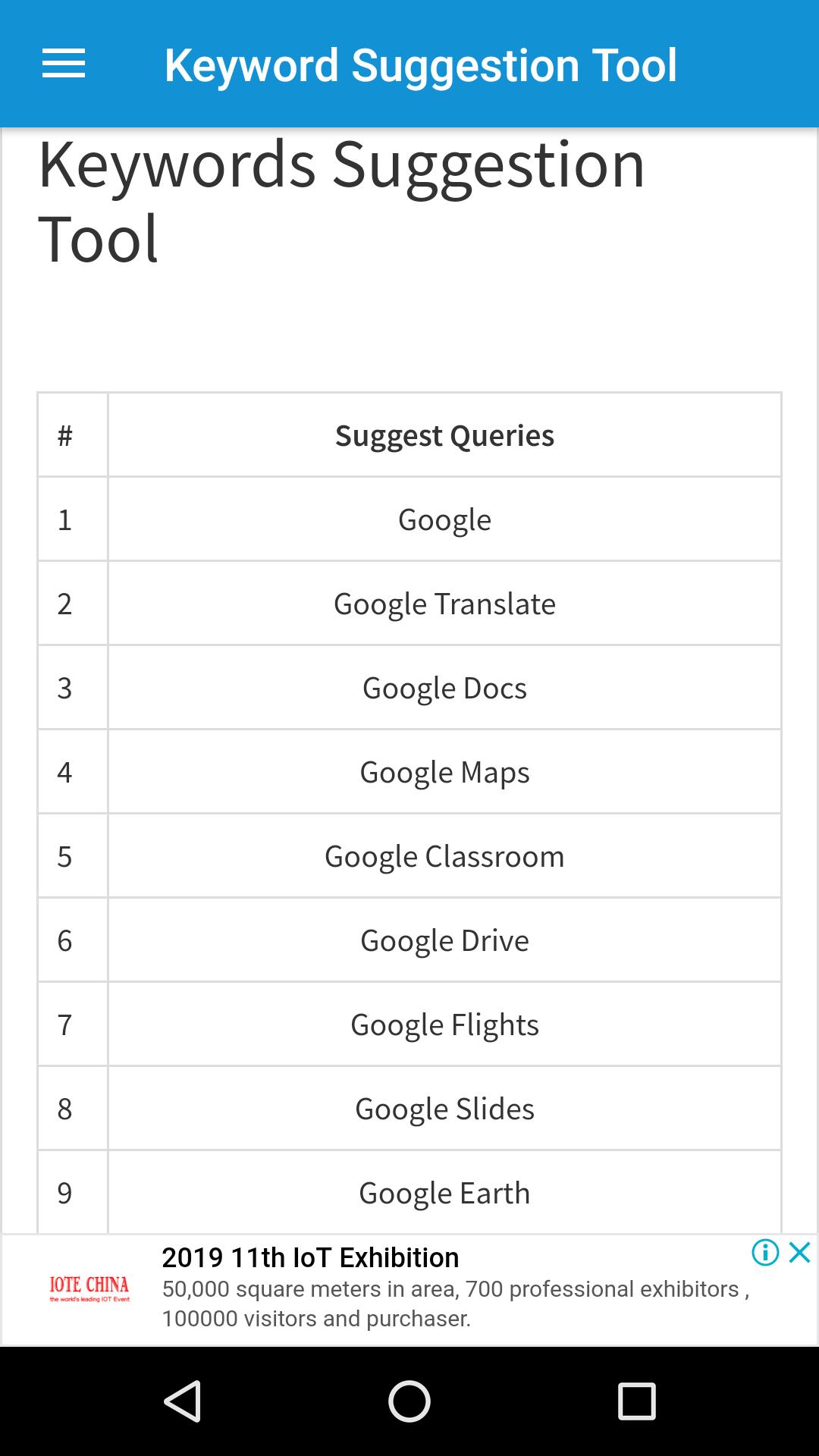The width and height of the screenshot is (819, 1456).
Task: Click the 2019 11th IoT Exhibition headline
Action: point(310,1258)
